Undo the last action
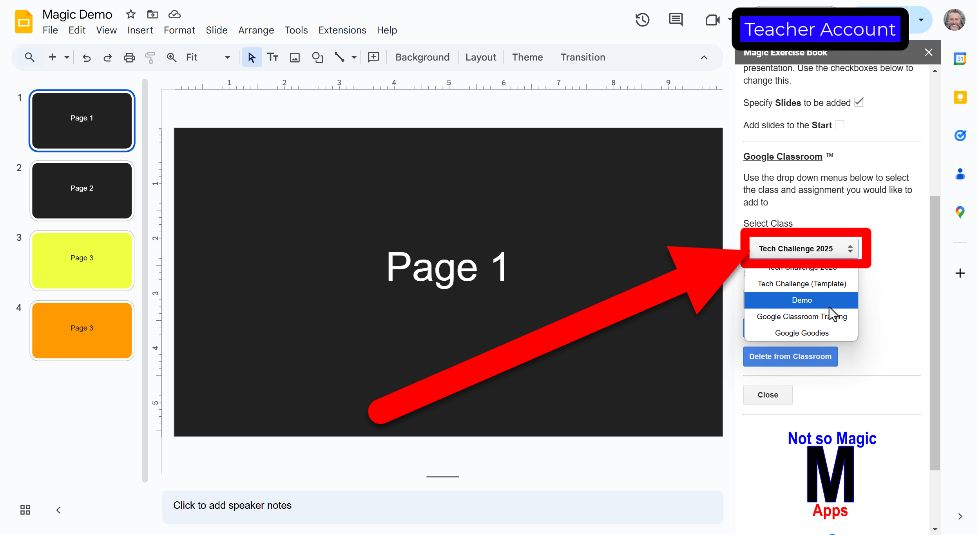 pyautogui.click(x=87, y=57)
